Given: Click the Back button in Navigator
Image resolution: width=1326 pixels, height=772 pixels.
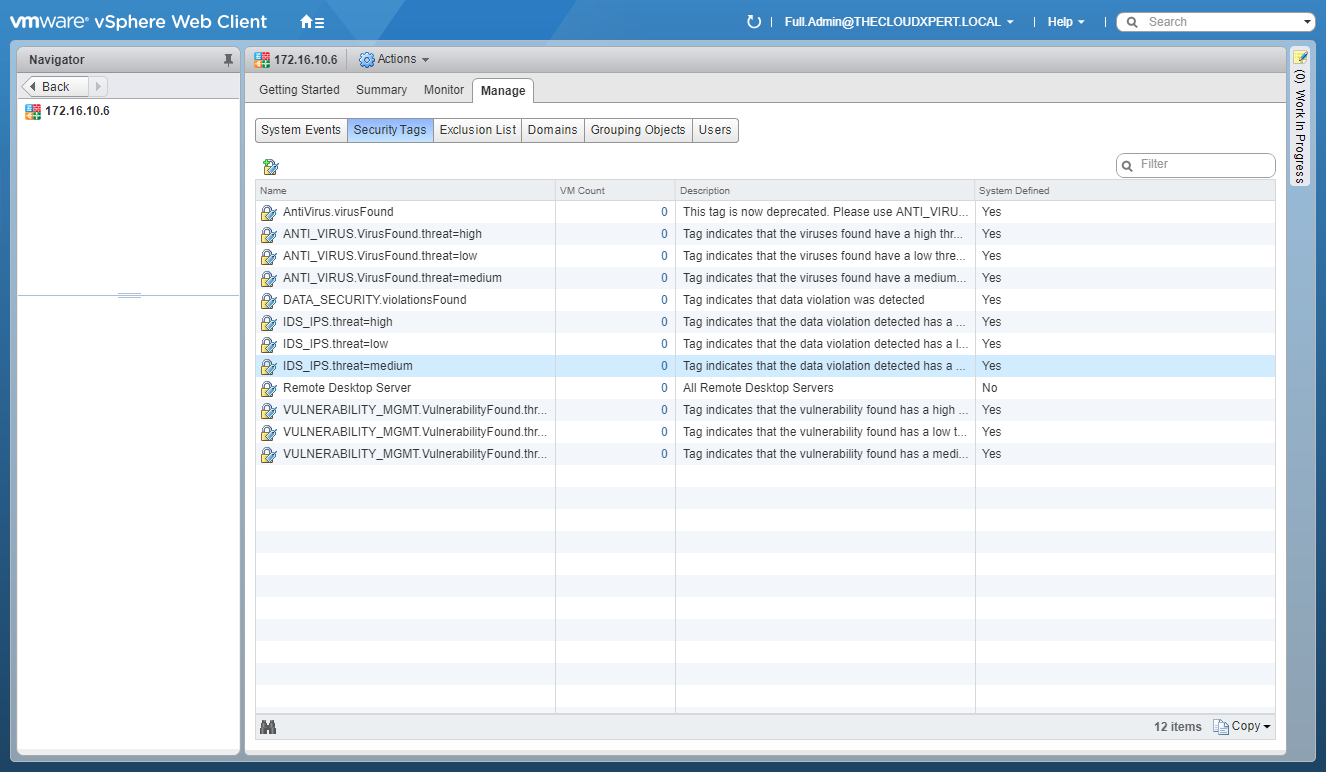Looking at the screenshot, I should click(x=56, y=87).
